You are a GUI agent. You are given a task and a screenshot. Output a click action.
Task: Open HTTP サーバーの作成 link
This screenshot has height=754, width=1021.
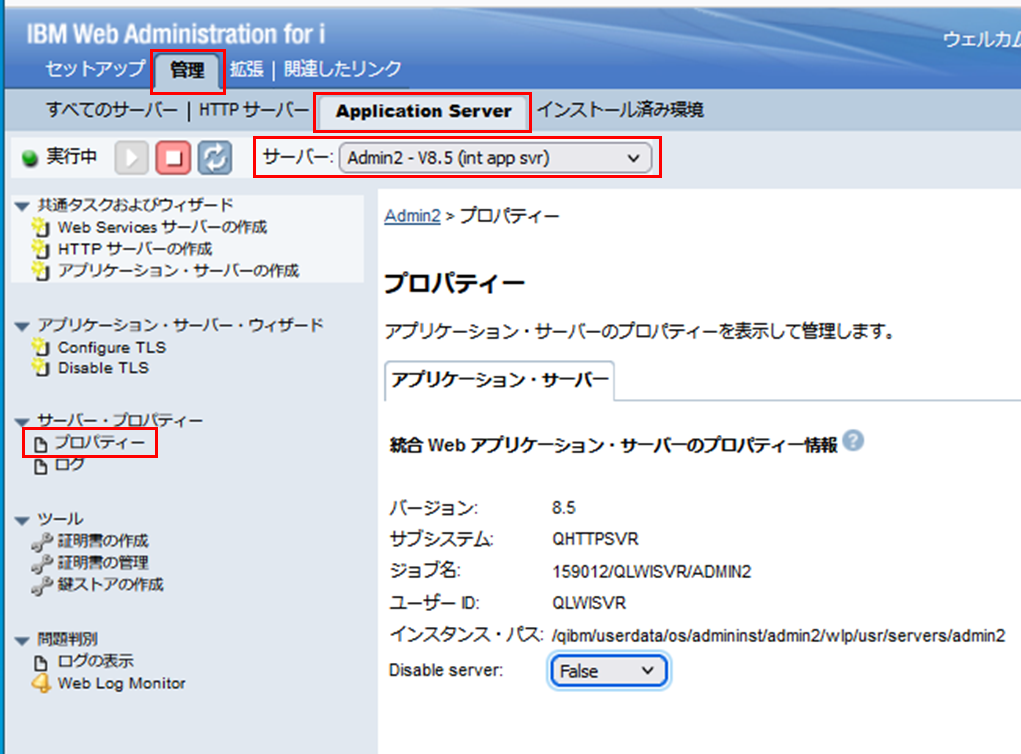pos(135,249)
